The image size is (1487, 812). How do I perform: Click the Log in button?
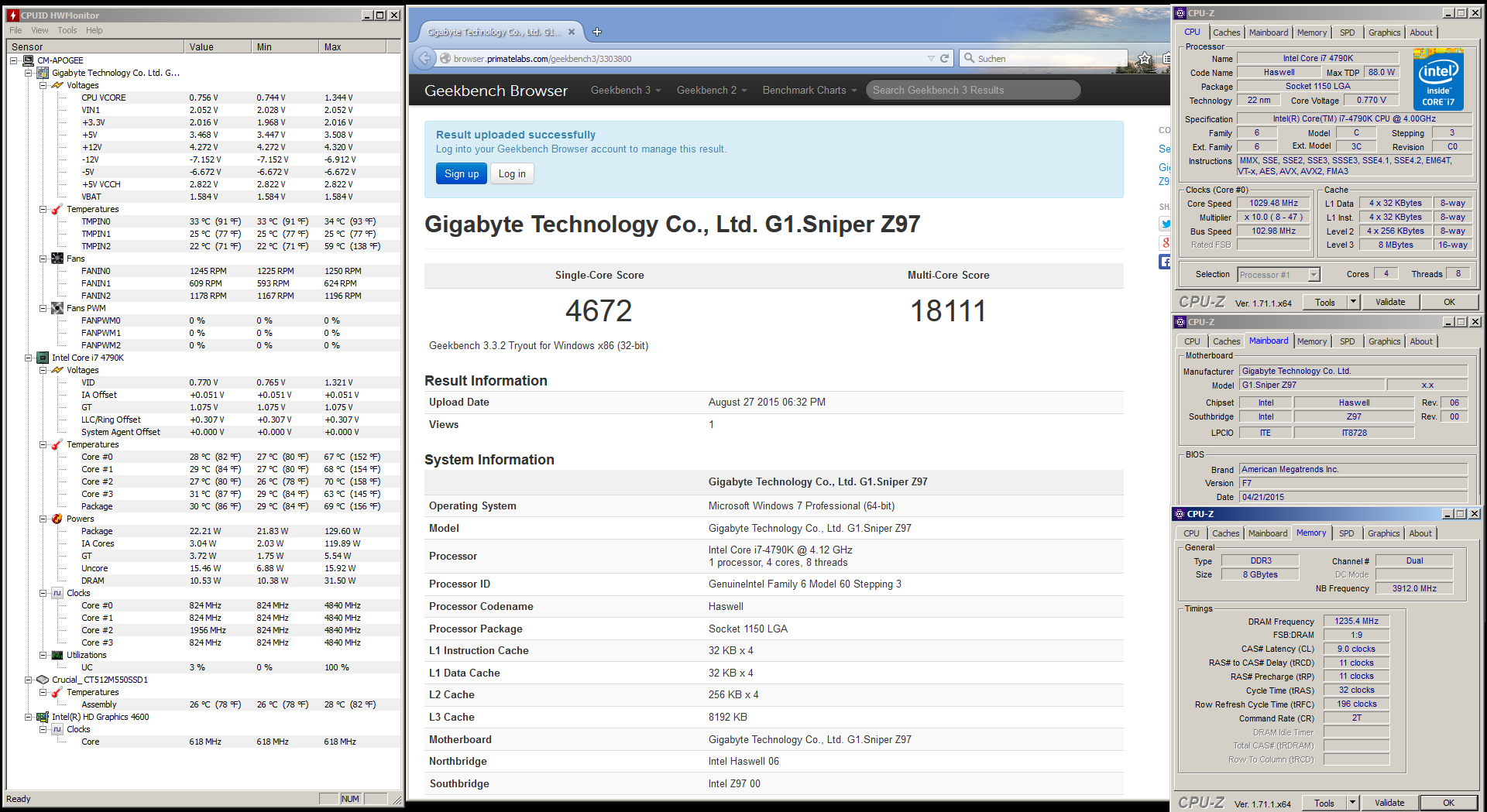coord(512,173)
